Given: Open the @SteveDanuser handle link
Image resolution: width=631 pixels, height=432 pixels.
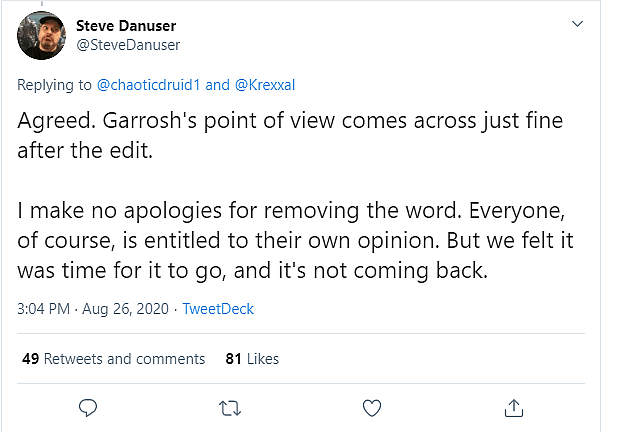Looking at the screenshot, I should 128,44.
